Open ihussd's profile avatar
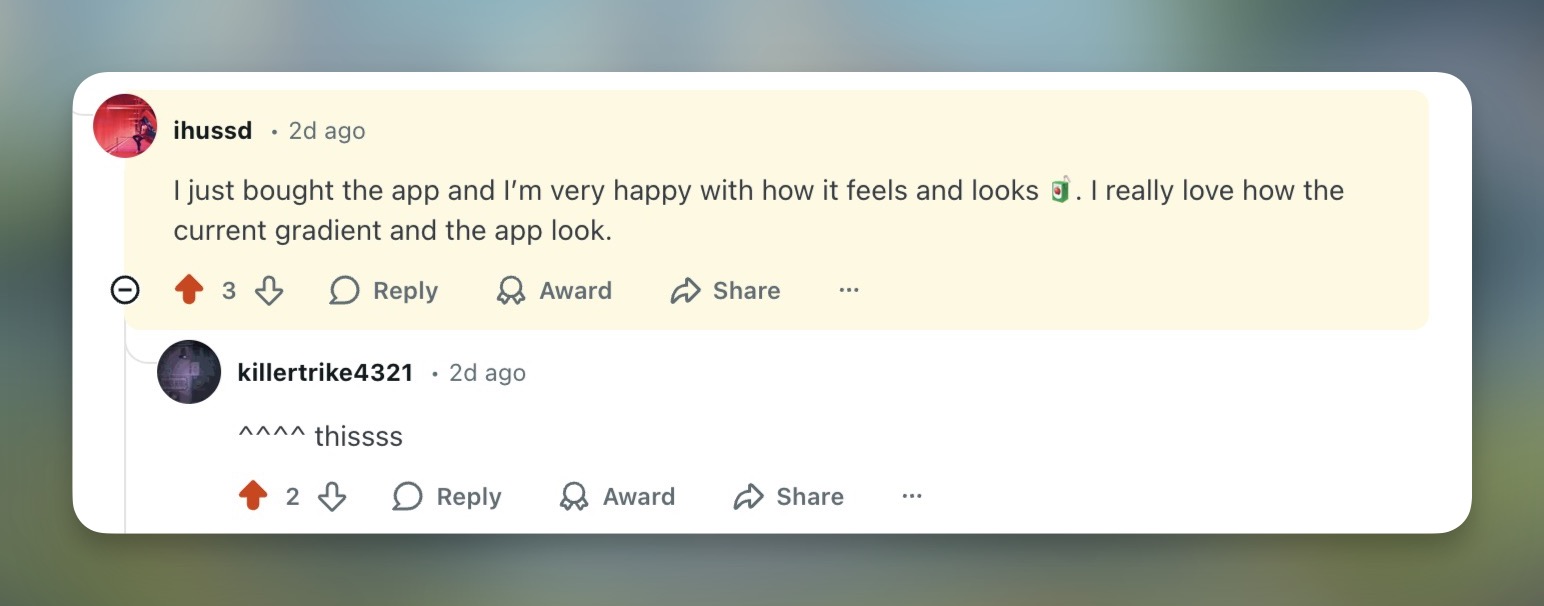The width and height of the screenshot is (1544, 606). pyautogui.click(x=125, y=126)
